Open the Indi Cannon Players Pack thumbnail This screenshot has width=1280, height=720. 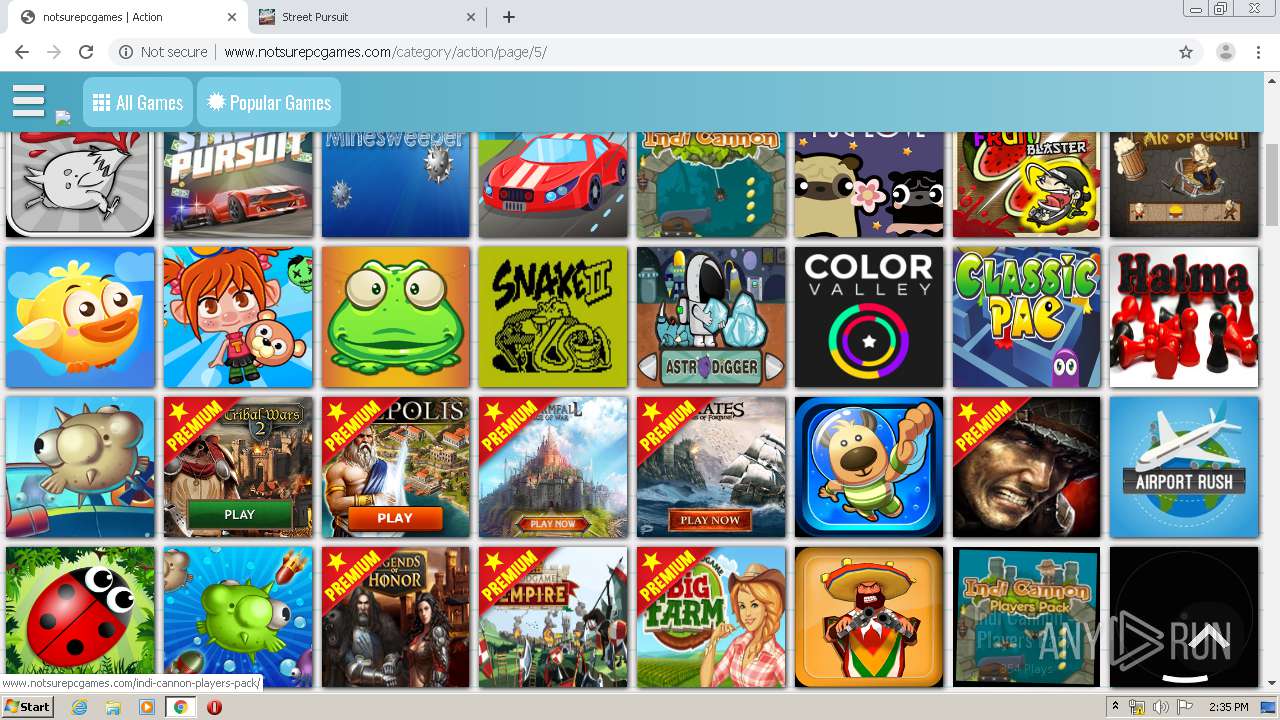(1026, 617)
